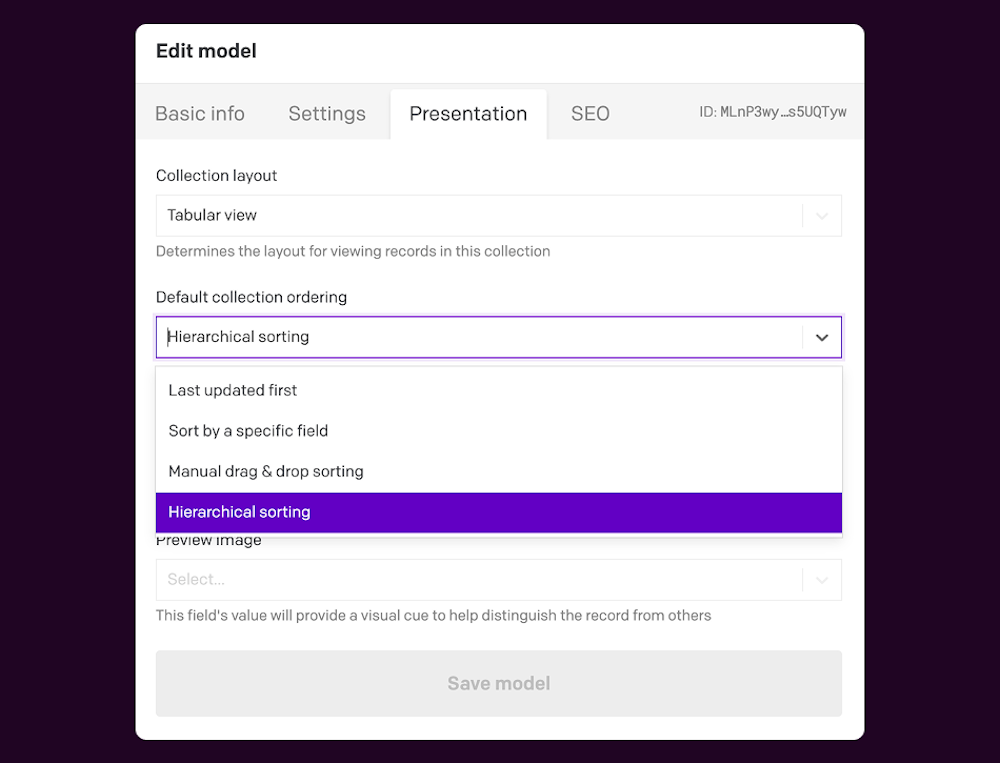Viewport: 1000px width, 763px height.
Task: Click the Save model button
Action: pos(499,683)
